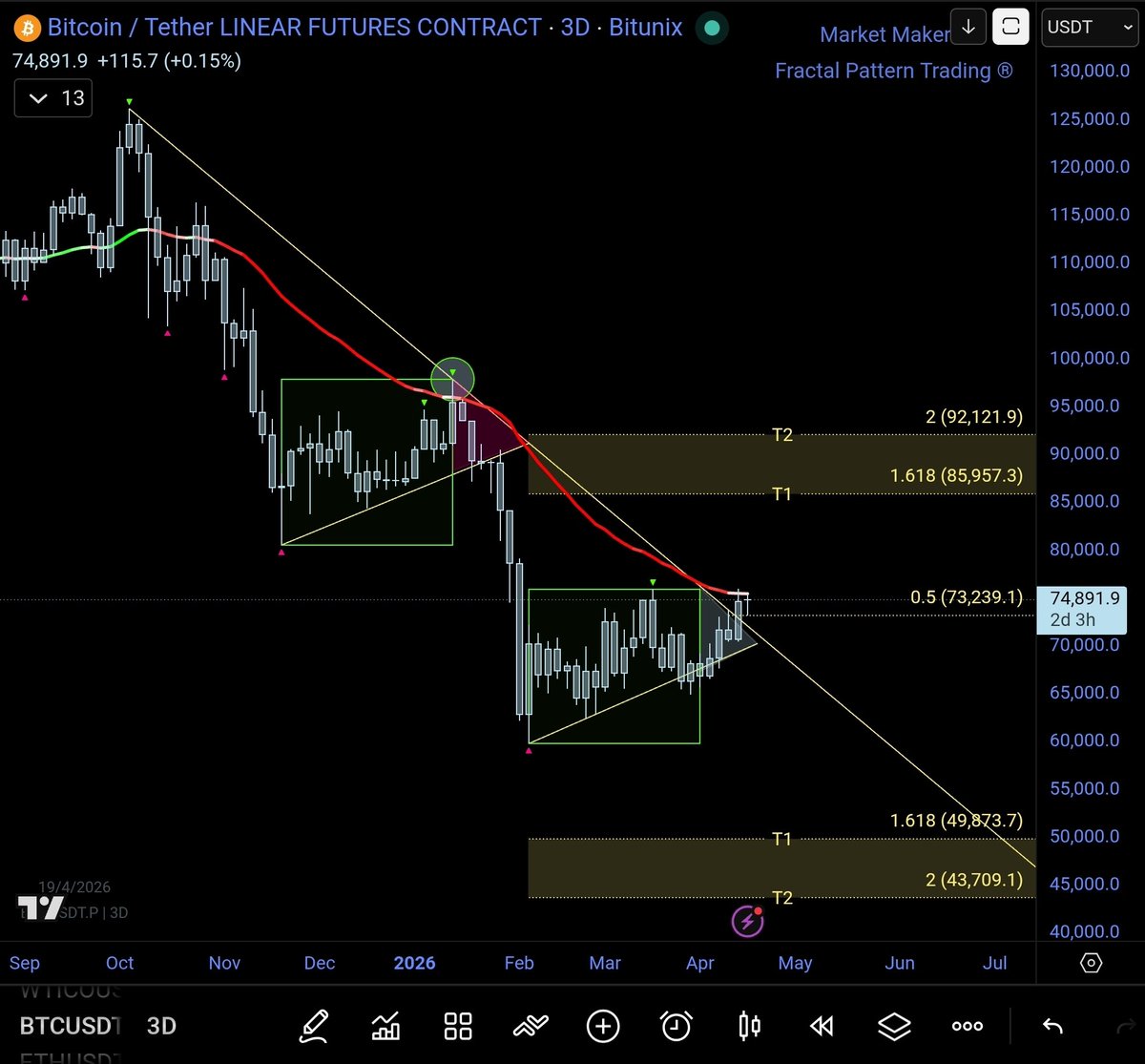Click the candlestick chart style icon
1145x1064 pixels.
[x=748, y=1026]
